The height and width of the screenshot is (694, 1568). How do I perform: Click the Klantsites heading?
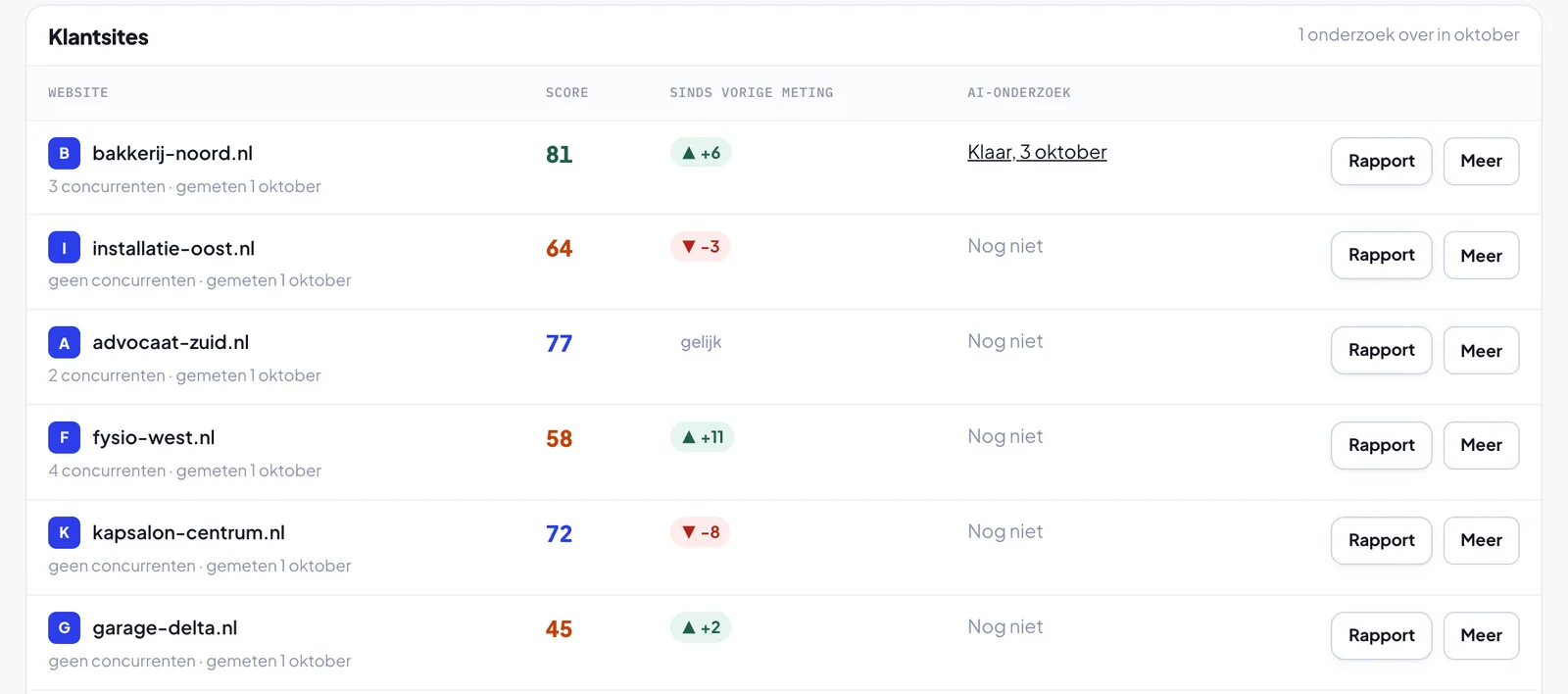pos(98,37)
